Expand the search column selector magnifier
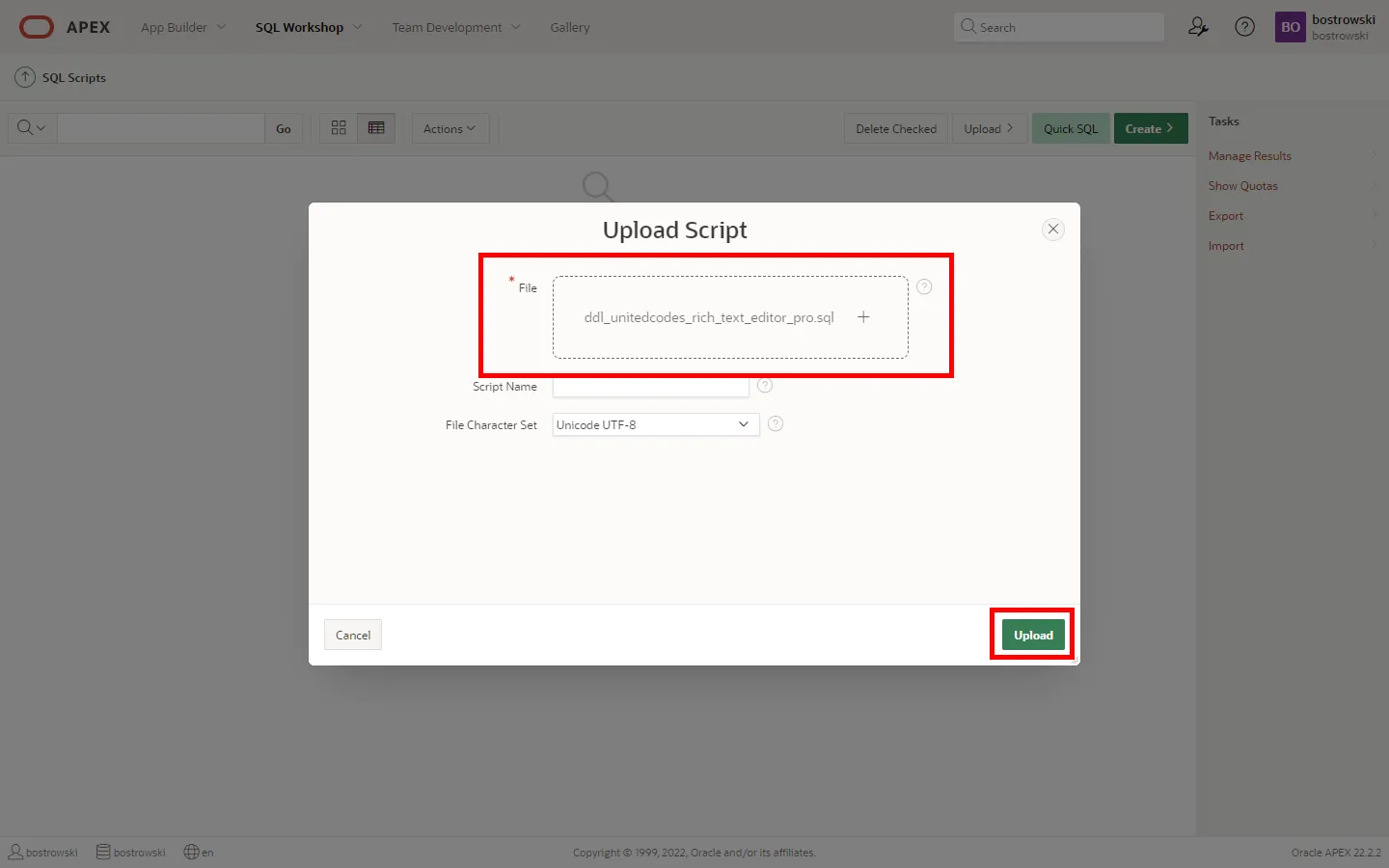1389x868 pixels. pyautogui.click(x=32, y=128)
